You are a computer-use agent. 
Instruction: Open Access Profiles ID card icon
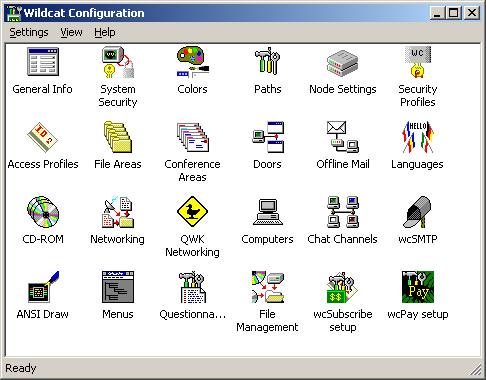(x=43, y=137)
